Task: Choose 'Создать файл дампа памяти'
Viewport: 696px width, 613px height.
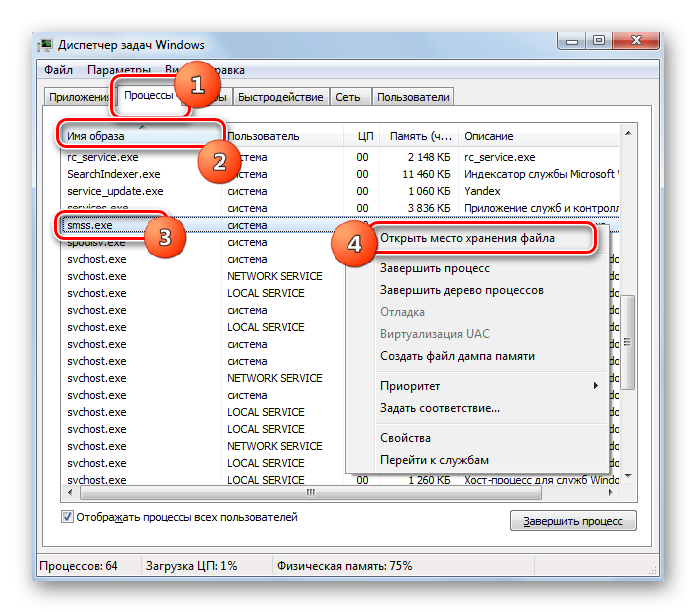Action: coord(457,356)
